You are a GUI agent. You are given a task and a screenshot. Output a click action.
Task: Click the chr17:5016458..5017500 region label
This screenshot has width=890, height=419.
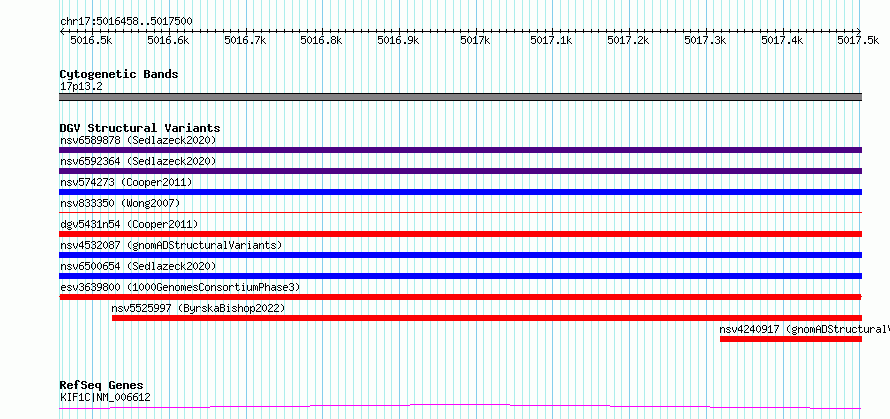(x=126, y=22)
